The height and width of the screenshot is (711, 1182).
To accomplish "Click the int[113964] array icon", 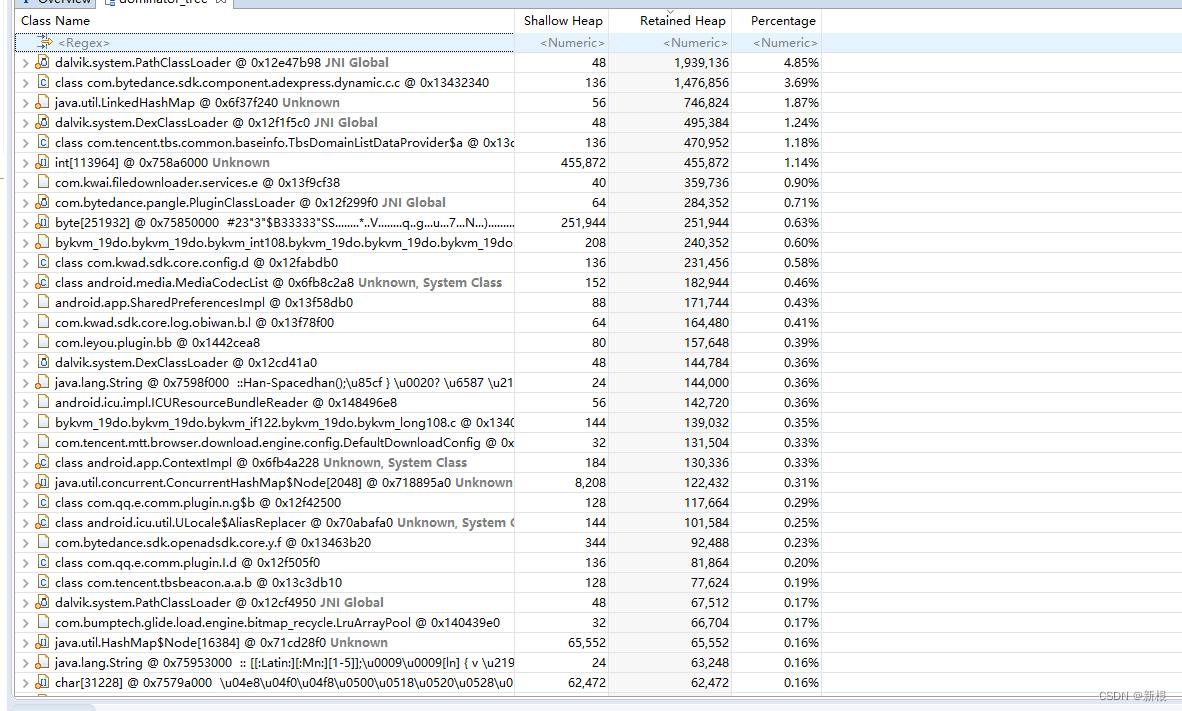I will coord(43,162).
